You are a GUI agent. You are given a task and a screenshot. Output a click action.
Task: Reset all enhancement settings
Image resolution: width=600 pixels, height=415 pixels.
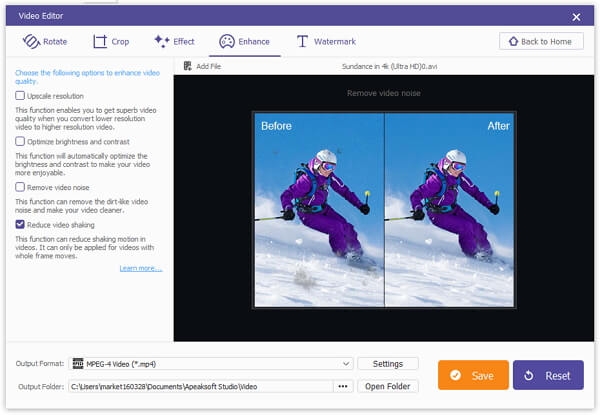(x=548, y=375)
